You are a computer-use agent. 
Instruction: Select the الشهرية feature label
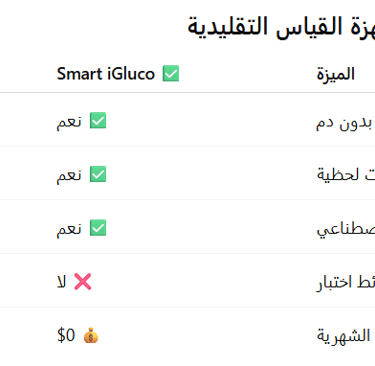343,335
